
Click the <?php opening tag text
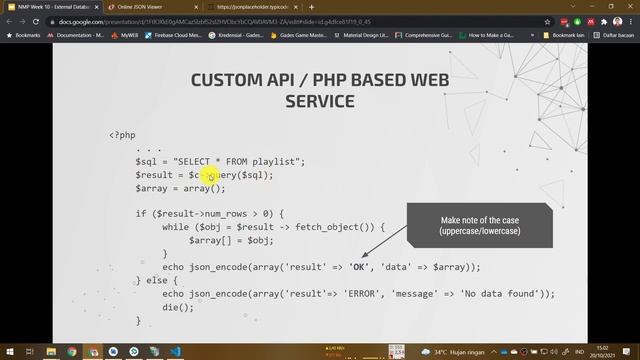pyautogui.click(x=122, y=135)
